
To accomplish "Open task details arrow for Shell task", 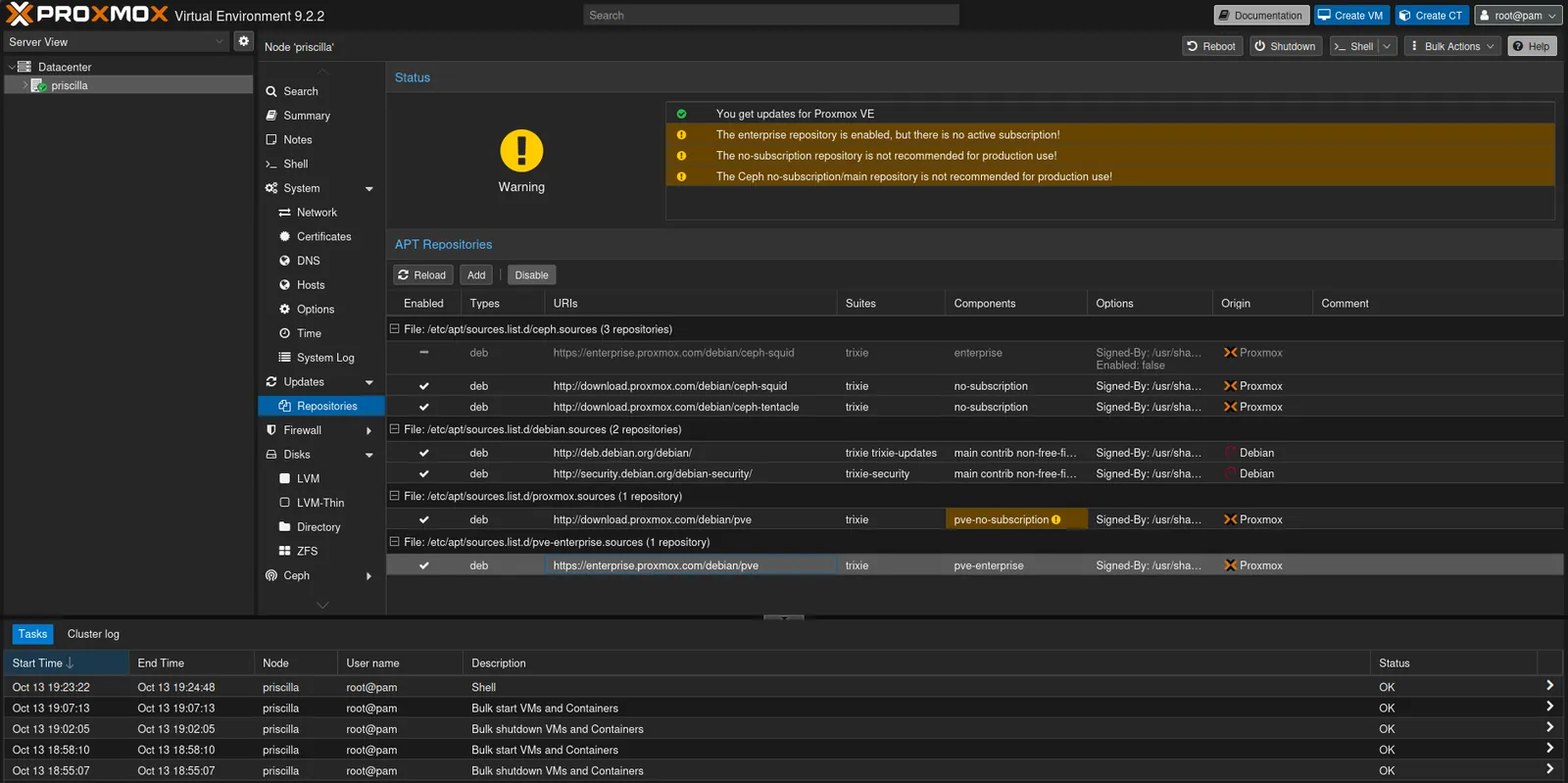I will (x=1549, y=686).
